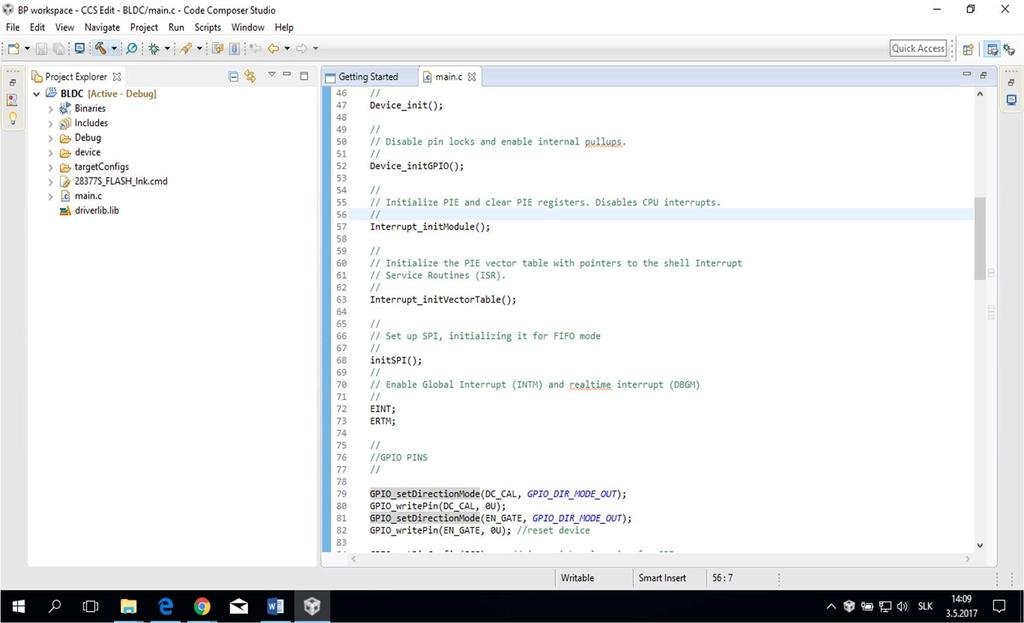Maximize the Project Explorer panel
This screenshot has width=1024, height=623.
click(x=304, y=76)
